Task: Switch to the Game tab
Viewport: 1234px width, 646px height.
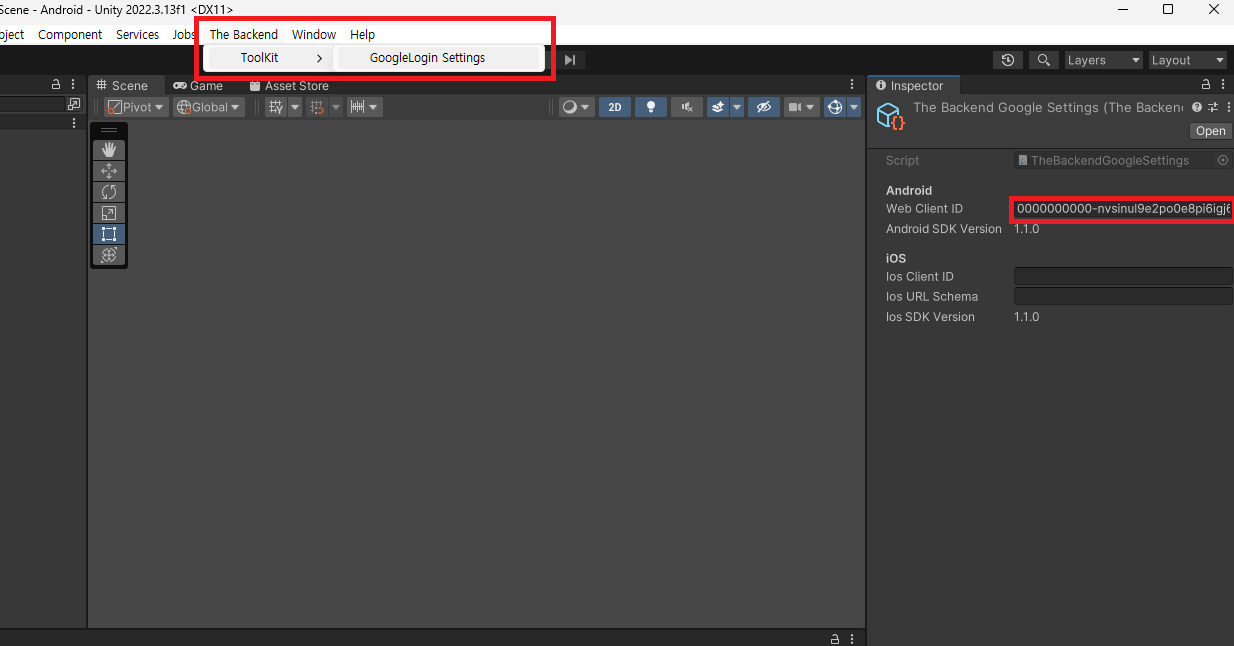Action: [x=198, y=86]
